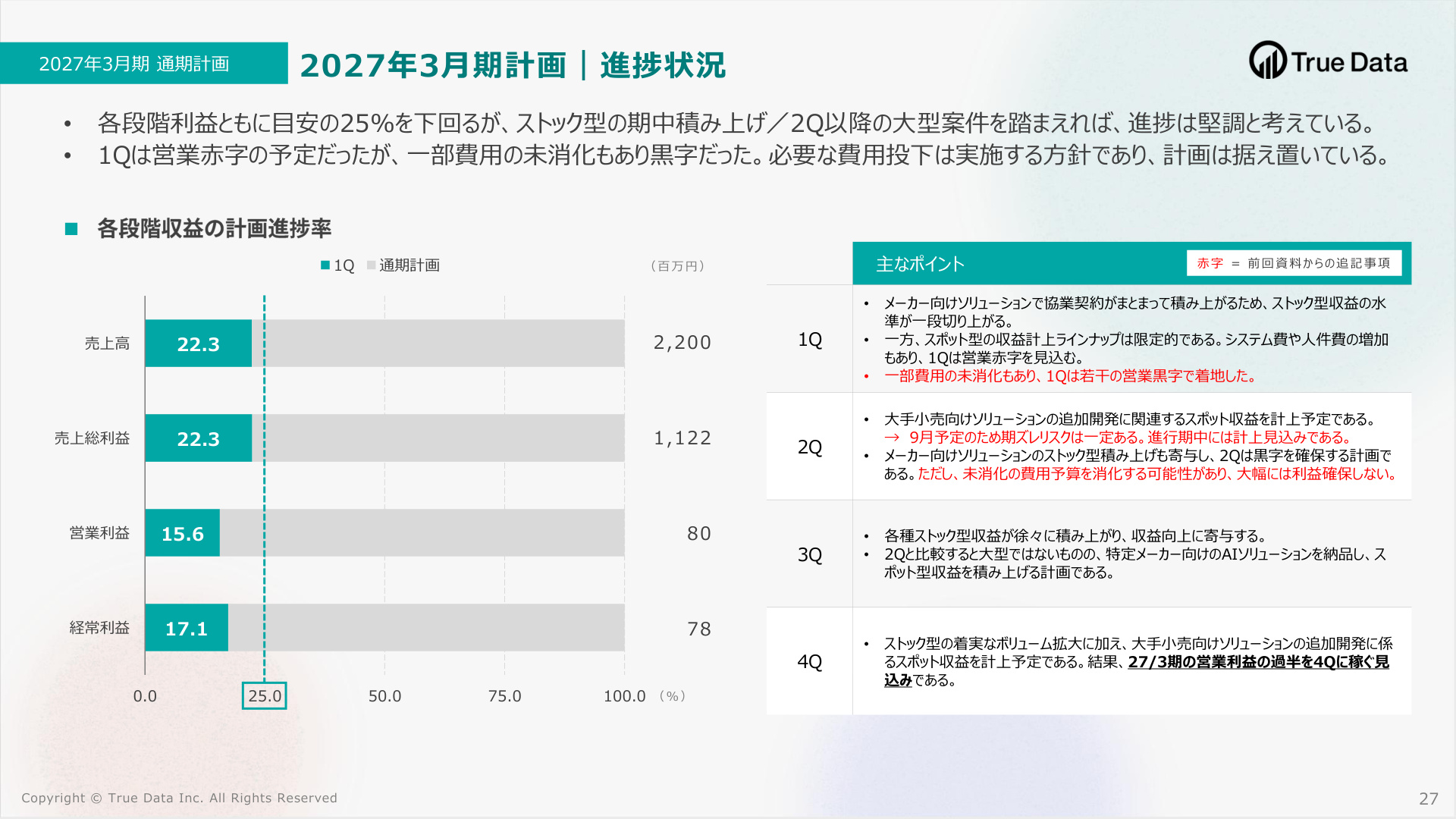
Task: Select the 2027年3月期 通期計画 section tab
Action: point(144,63)
